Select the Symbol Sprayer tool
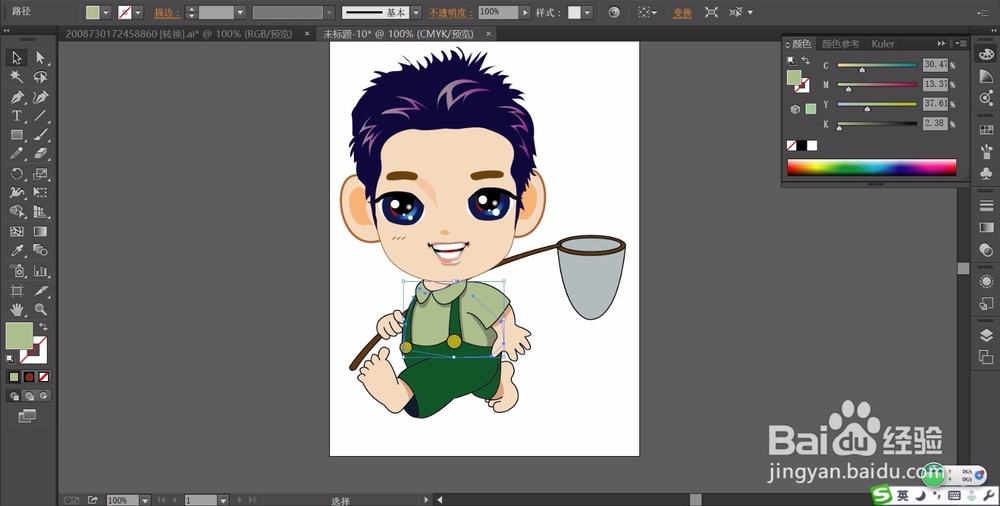 tap(17, 271)
